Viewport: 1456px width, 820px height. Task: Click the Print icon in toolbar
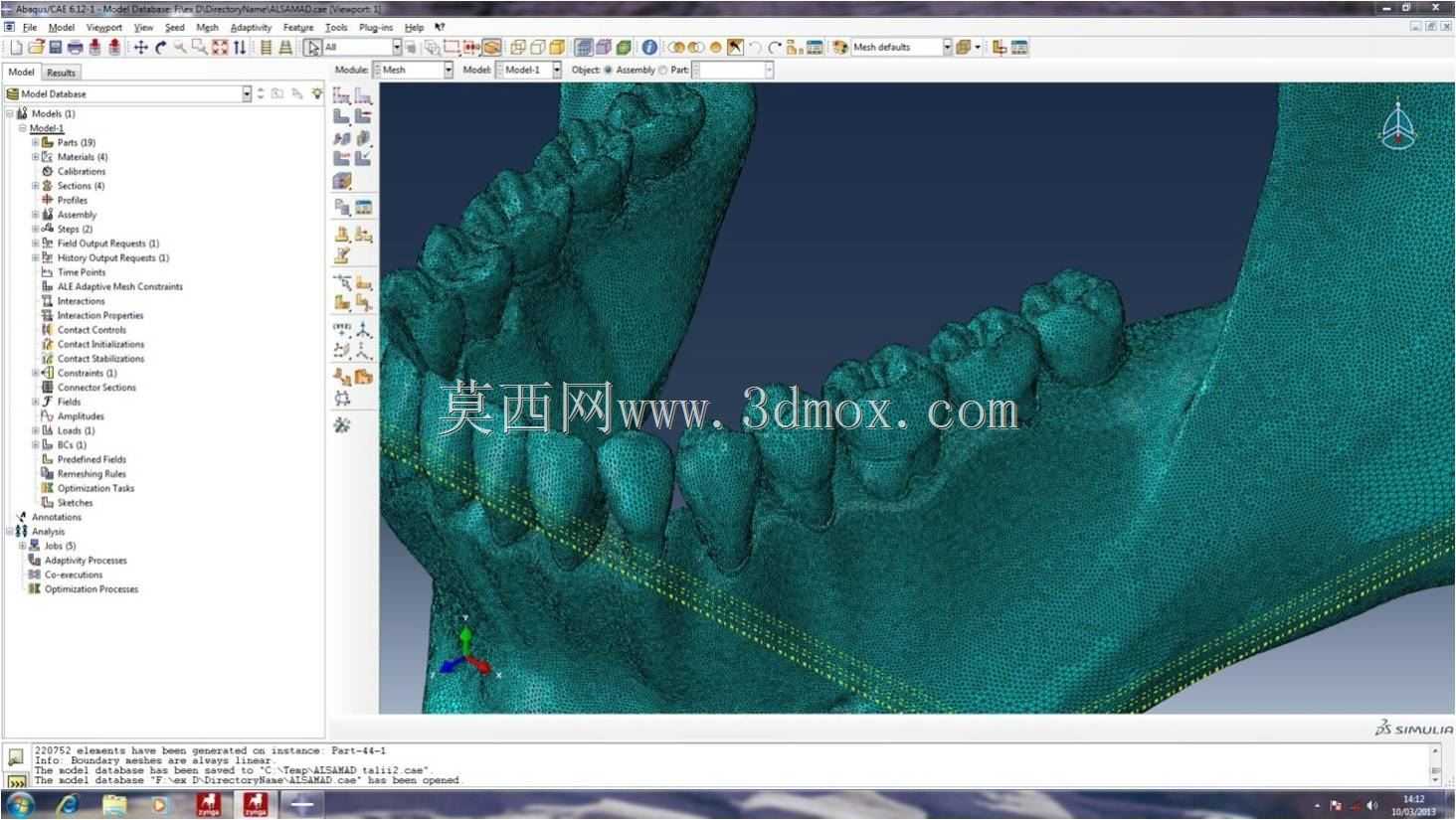pos(75,47)
